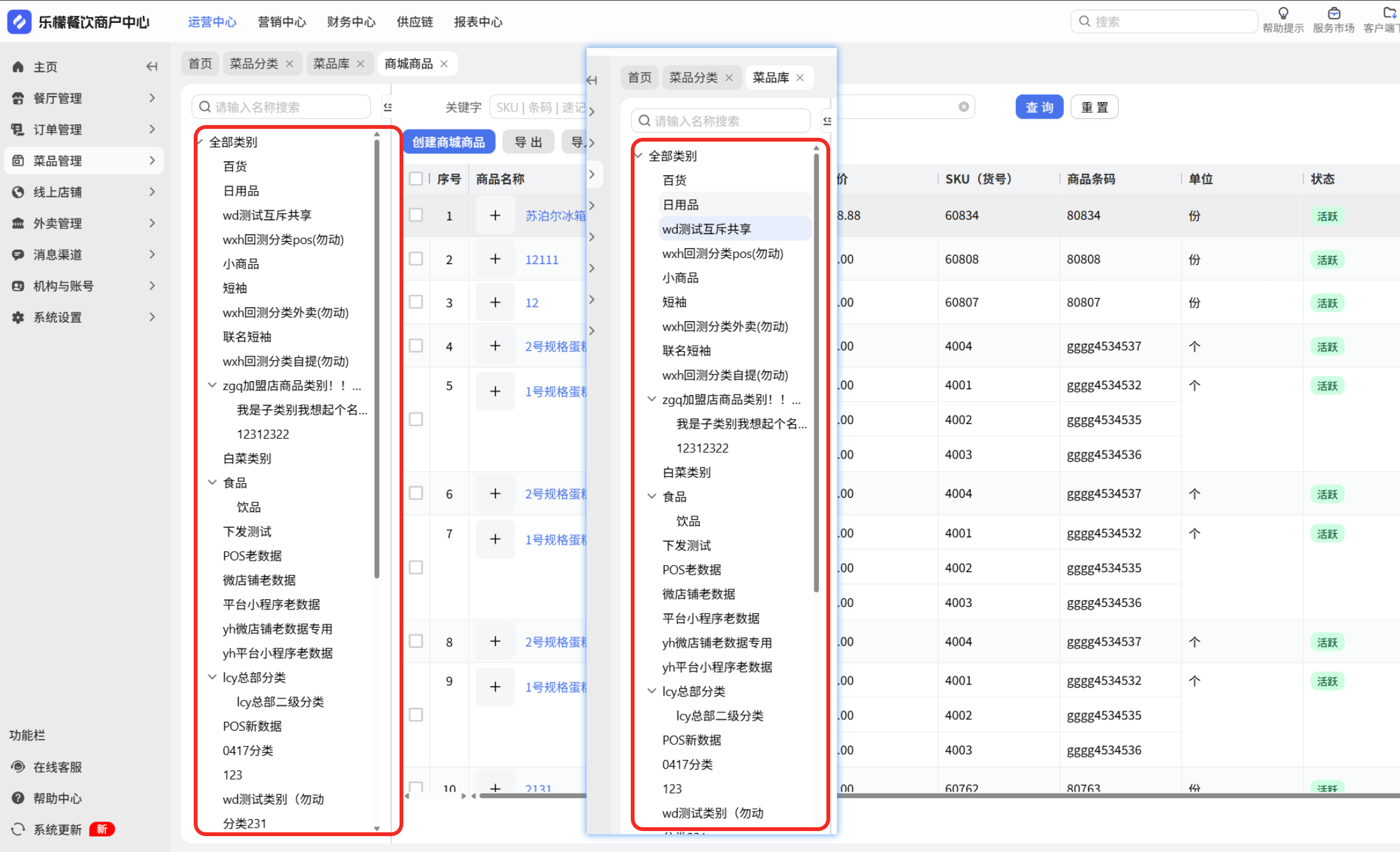Check the checkbox for row 8
The height and width of the screenshot is (852, 1400).
(416, 641)
